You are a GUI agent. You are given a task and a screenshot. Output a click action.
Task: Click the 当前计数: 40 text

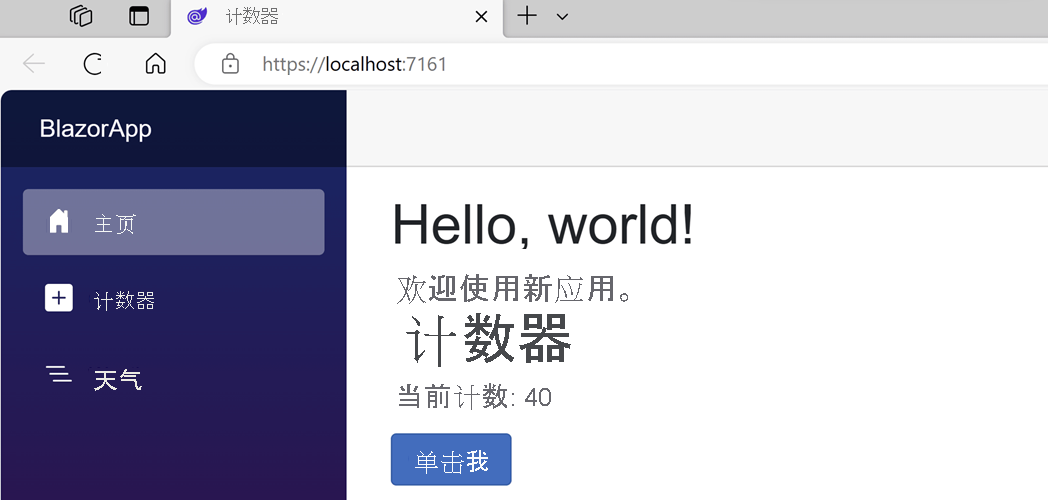[475, 396]
